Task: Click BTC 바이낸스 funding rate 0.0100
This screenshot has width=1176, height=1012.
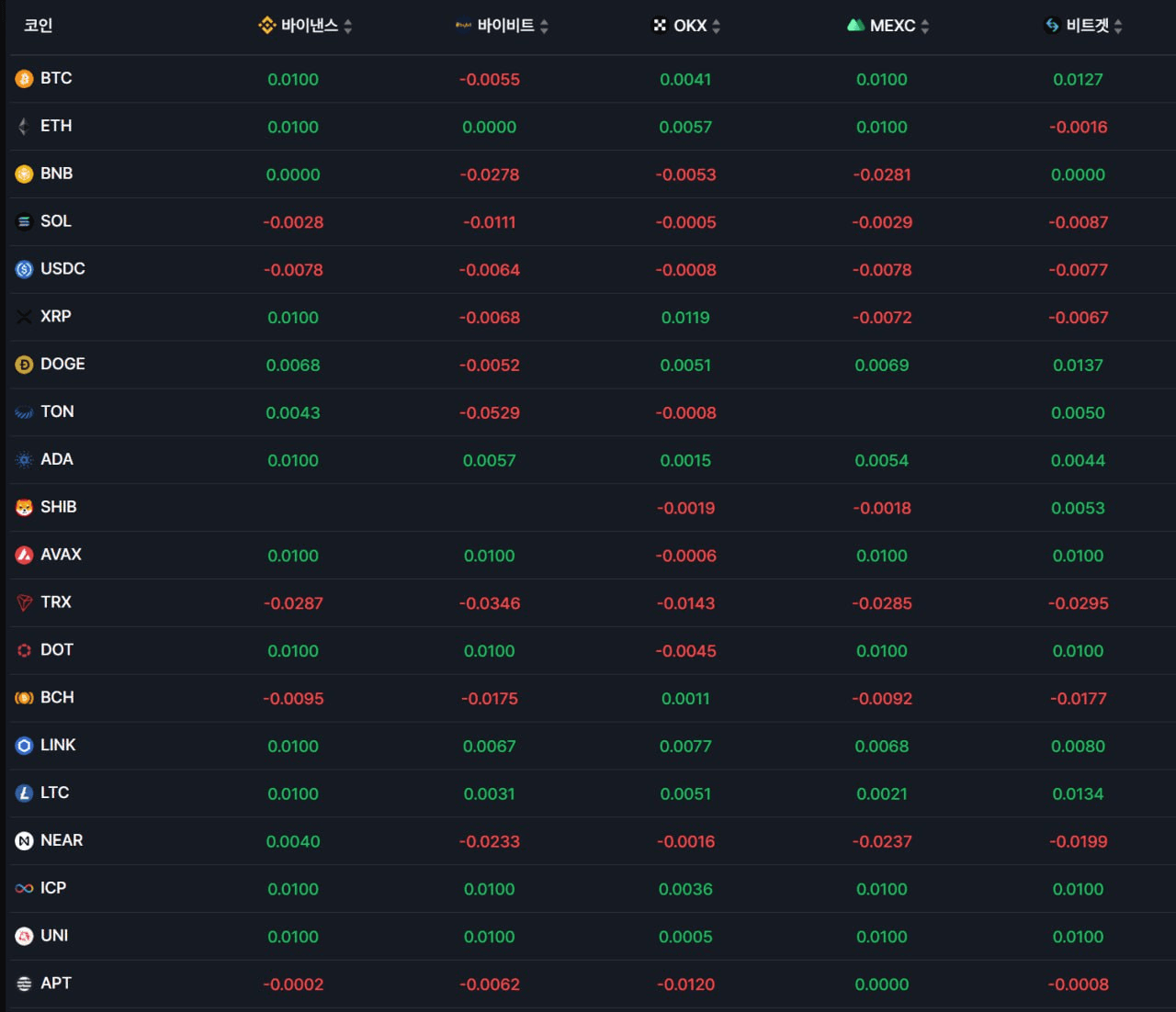Action: point(293,80)
